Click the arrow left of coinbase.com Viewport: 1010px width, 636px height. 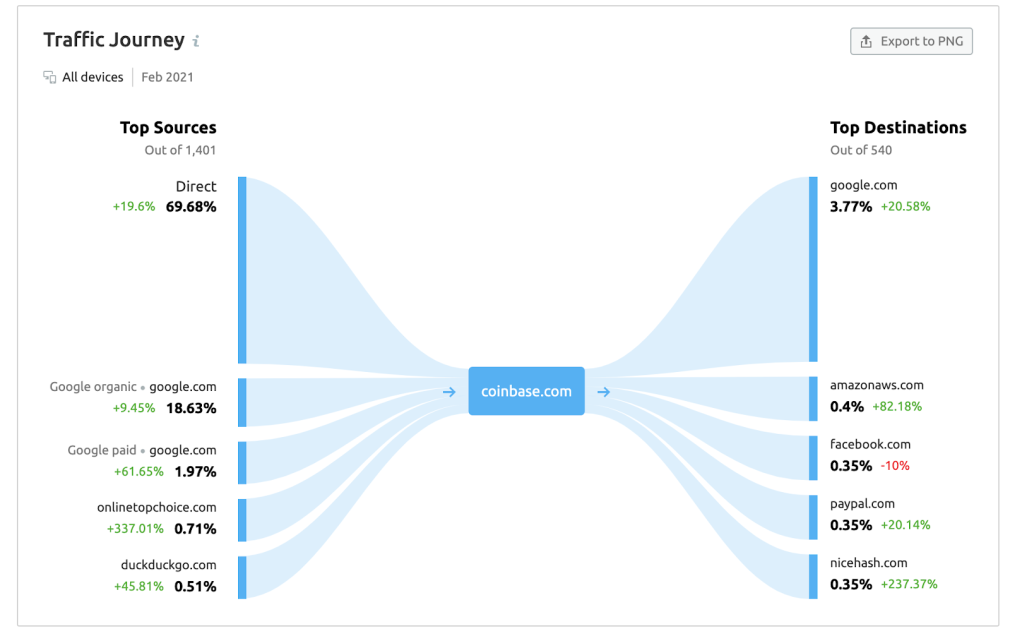pyautogui.click(x=450, y=392)
